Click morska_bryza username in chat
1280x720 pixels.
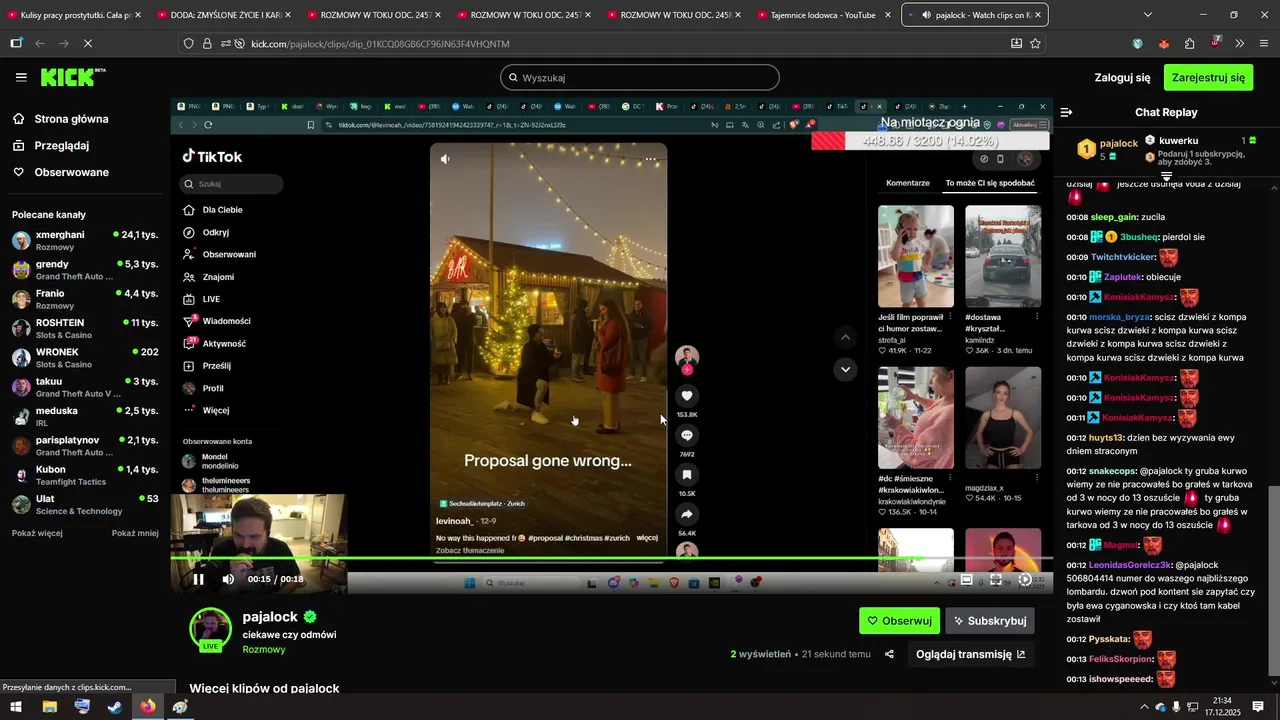click(x=1120, y=317)
